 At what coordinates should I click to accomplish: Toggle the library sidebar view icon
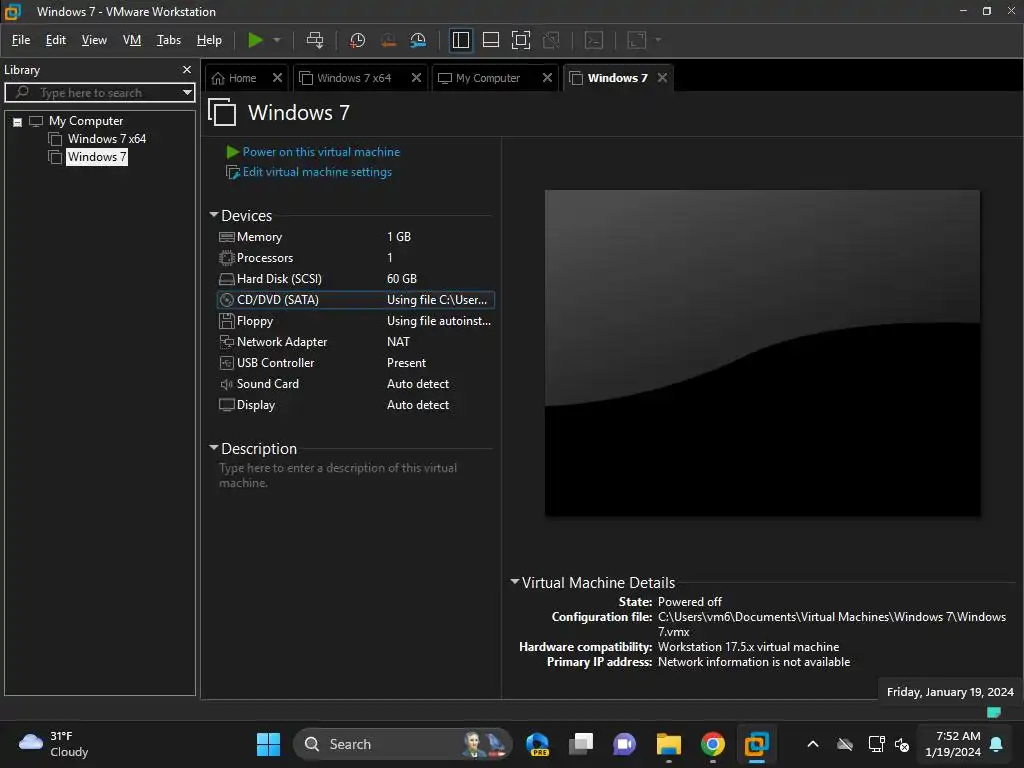point(460,40)
